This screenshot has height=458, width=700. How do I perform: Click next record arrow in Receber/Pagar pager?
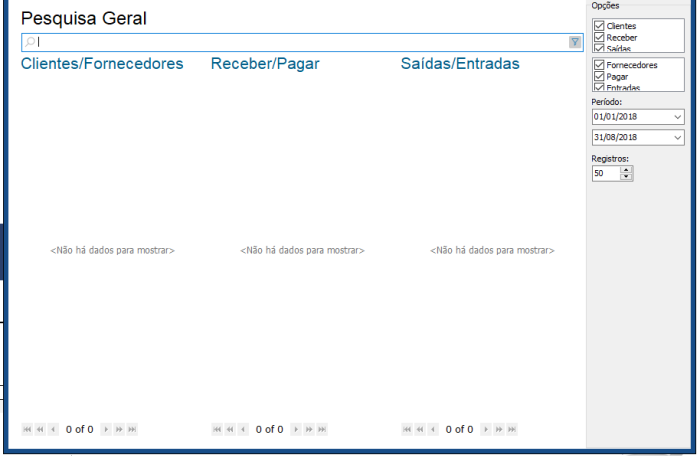click(x=296, y=429)
